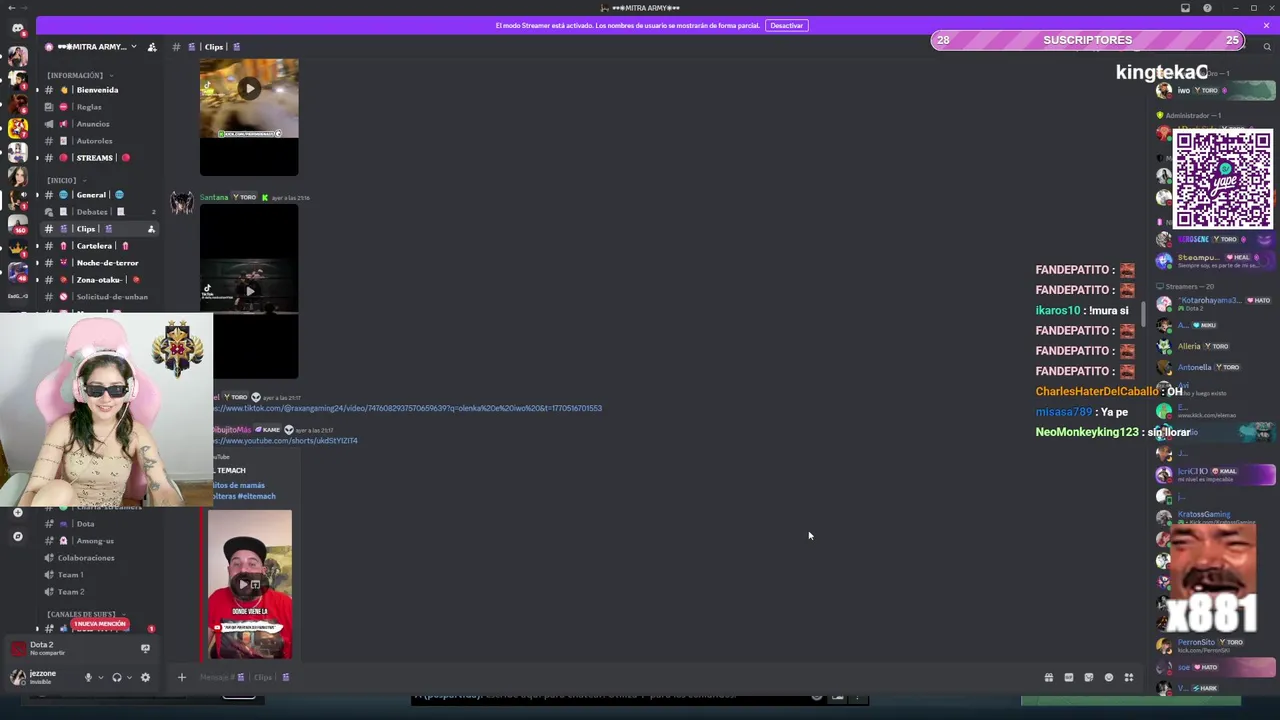The height and width of the screenshot is (720, 1280).
Task: Open the sticker picker icon
Action: (x=1088, y=677)
